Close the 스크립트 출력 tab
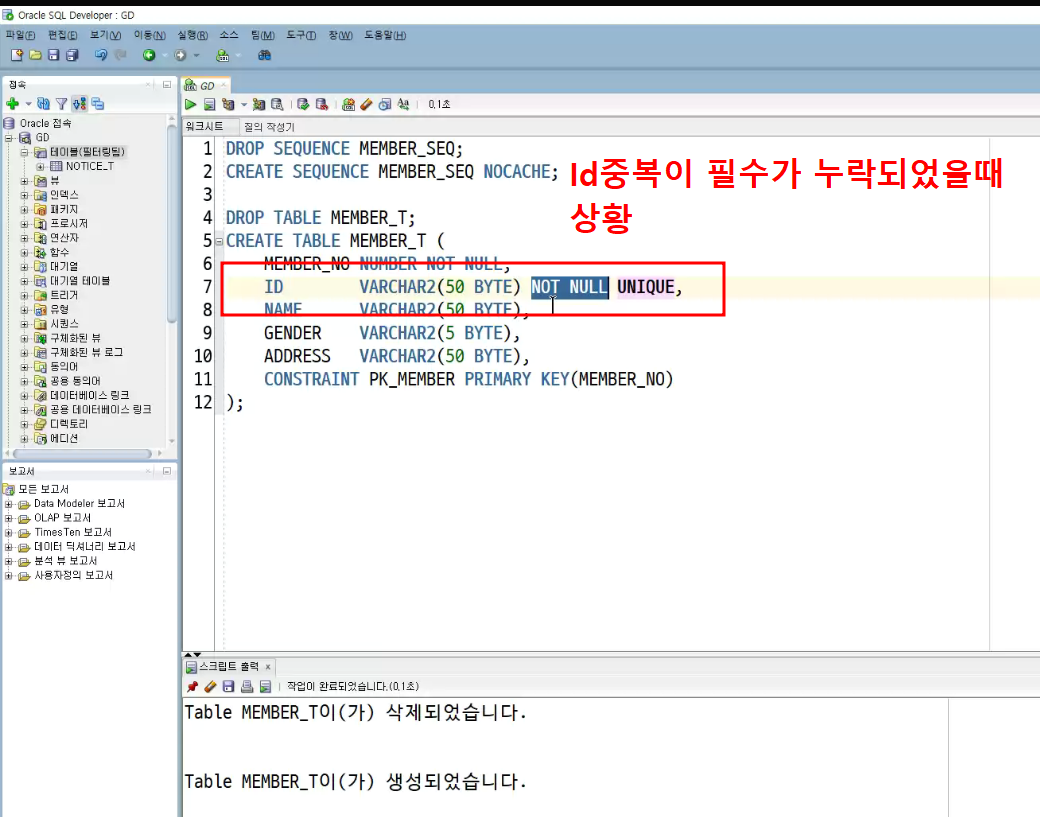This screenshot has width=1040, height=817. point(268,667)
